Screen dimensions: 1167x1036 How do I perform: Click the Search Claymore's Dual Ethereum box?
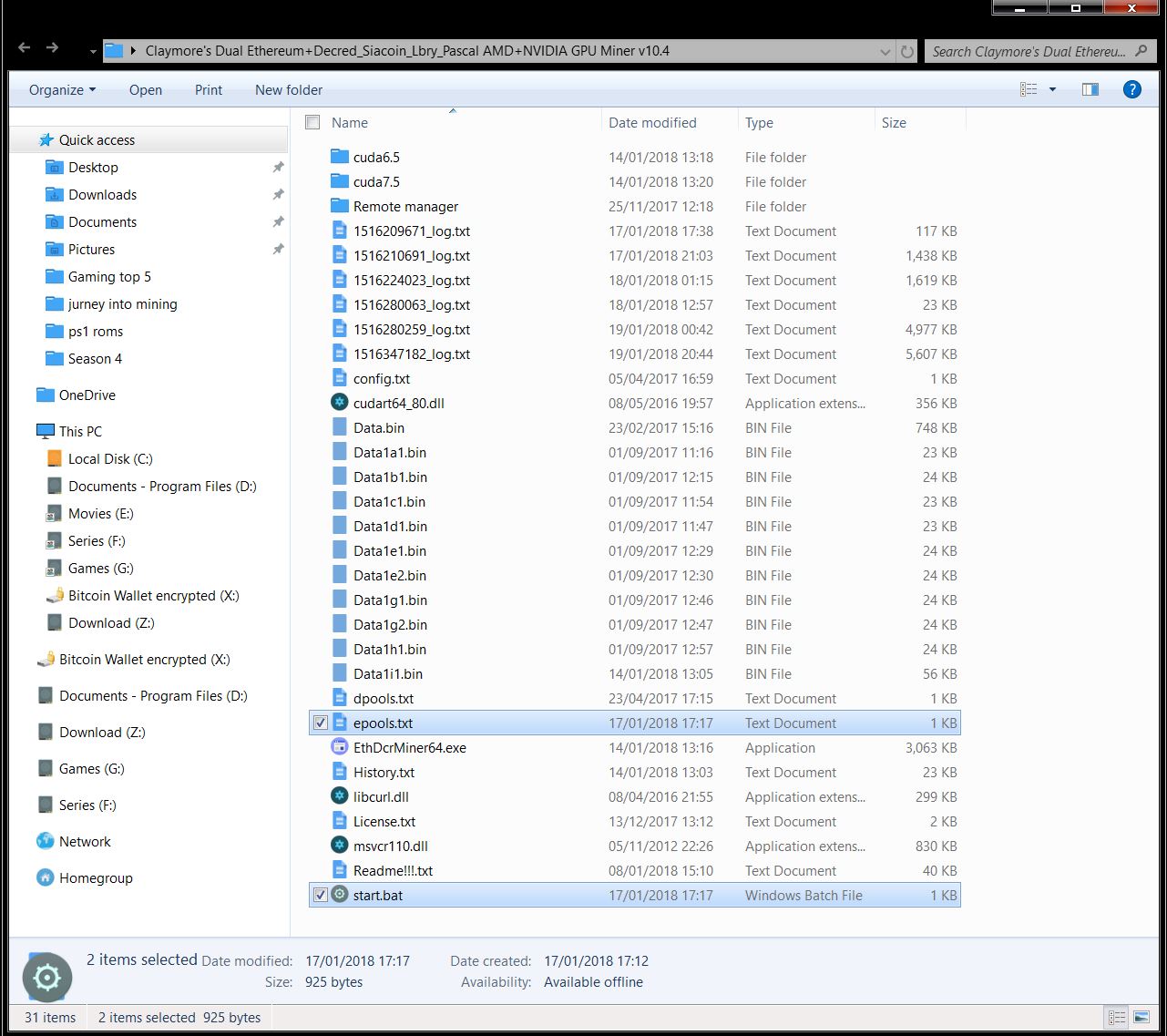pos(1039,51)
